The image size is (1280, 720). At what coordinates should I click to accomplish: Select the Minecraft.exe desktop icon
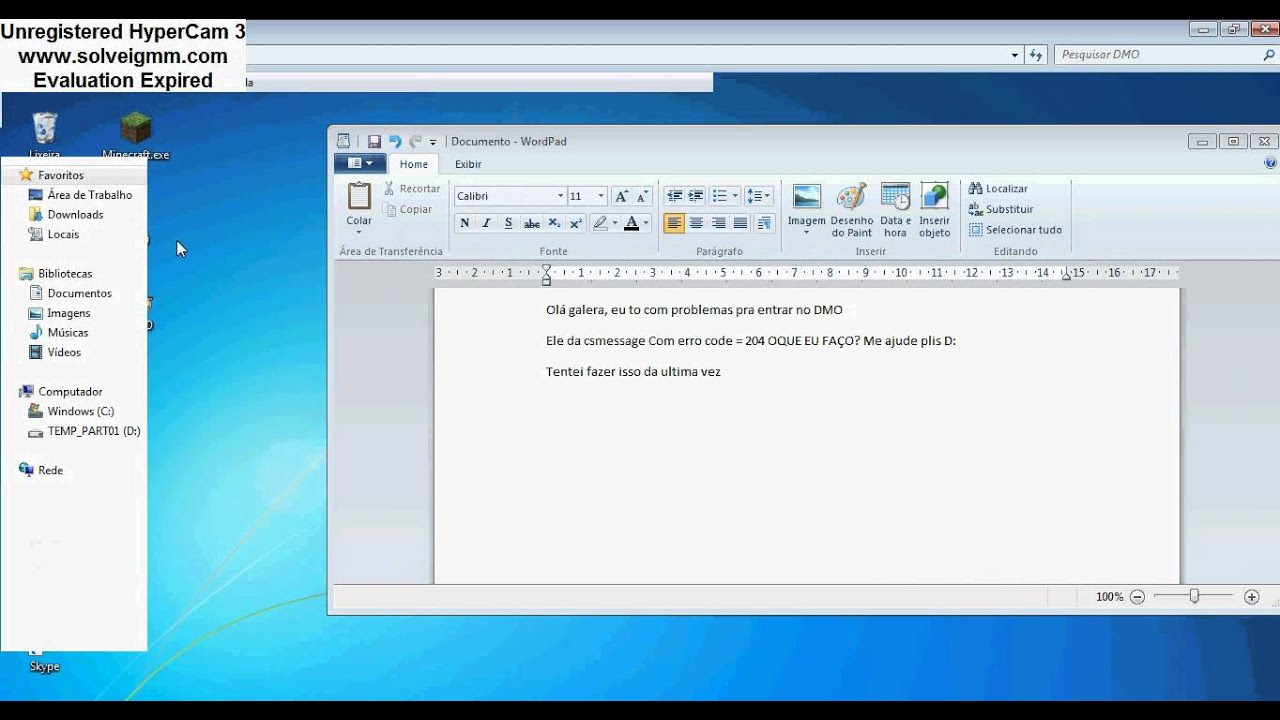pyautogui.click(x=136, y=135)
